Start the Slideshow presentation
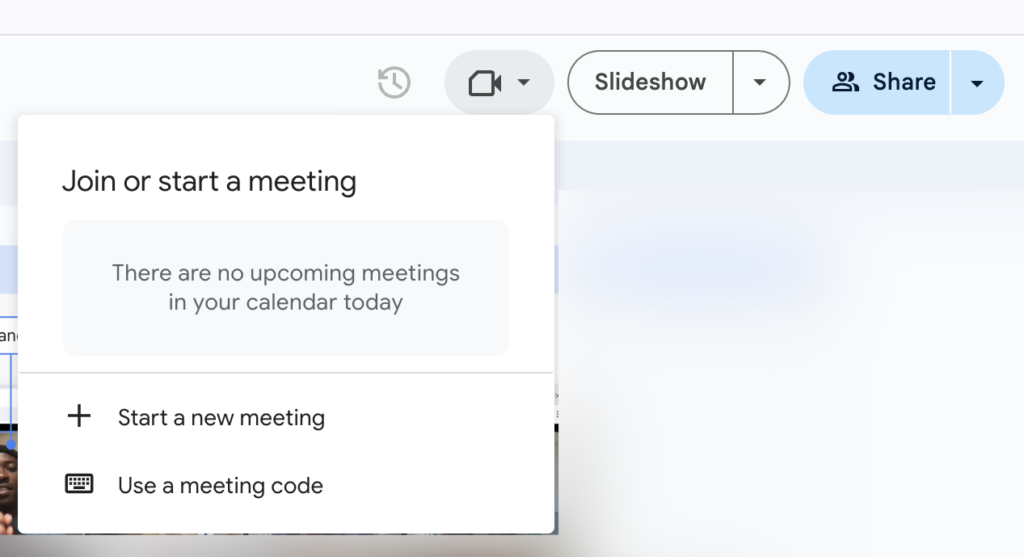The width and height of the screenshot is (1024, 557). (650, 82)
